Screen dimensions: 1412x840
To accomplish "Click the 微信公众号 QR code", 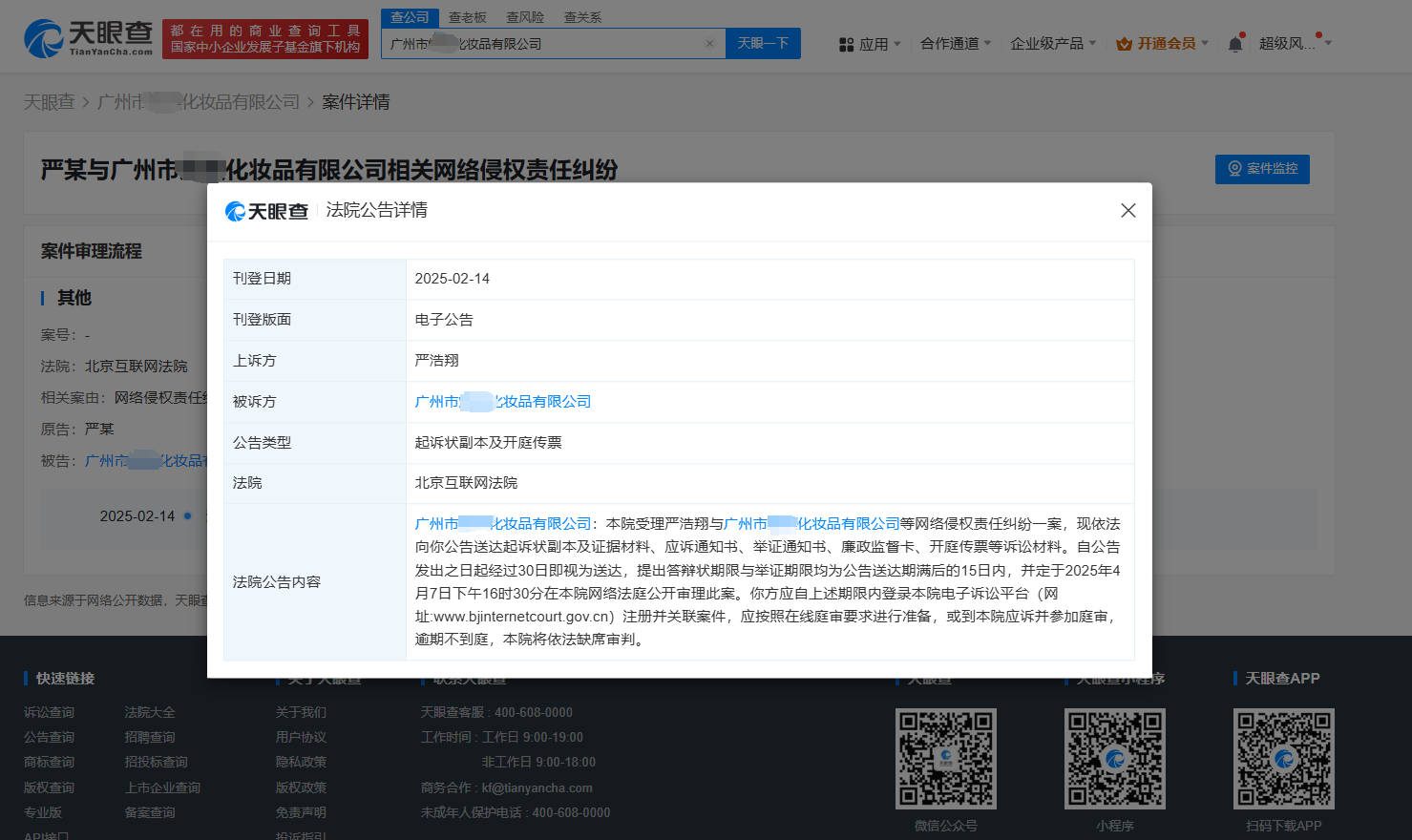I will [945, 759].
